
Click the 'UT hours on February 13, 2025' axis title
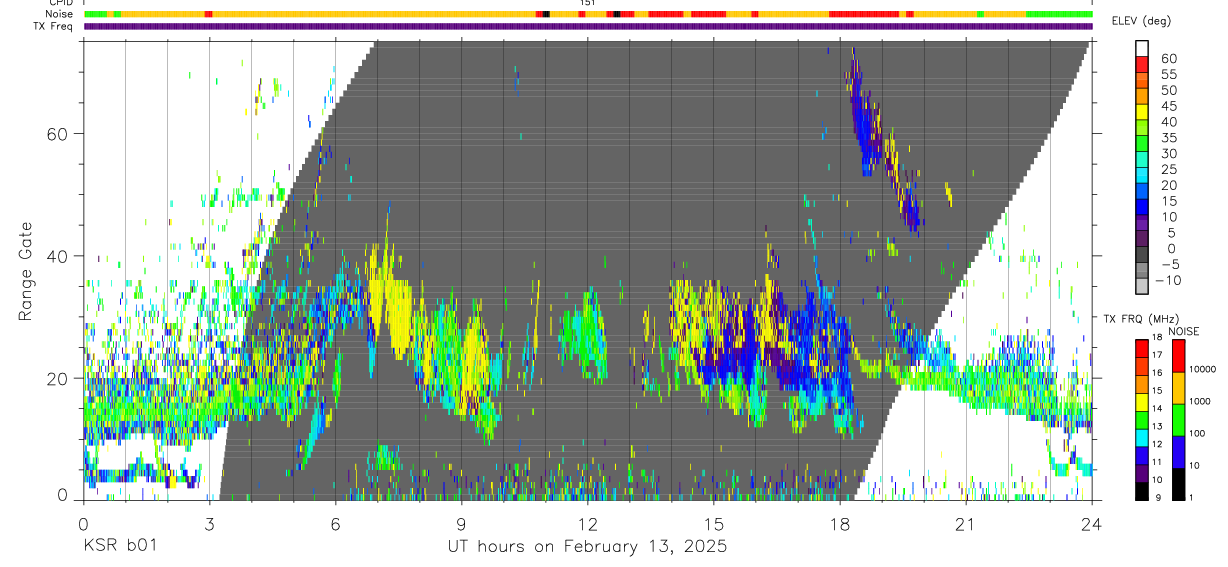click(587, 547)
